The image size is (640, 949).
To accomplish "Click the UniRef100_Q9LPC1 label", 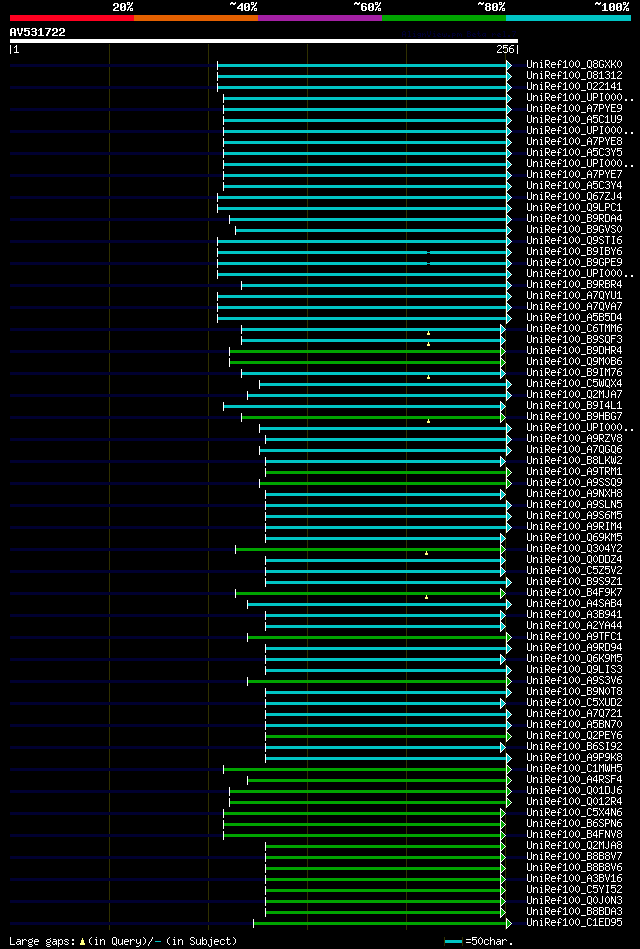I will [x=574, y=208].
